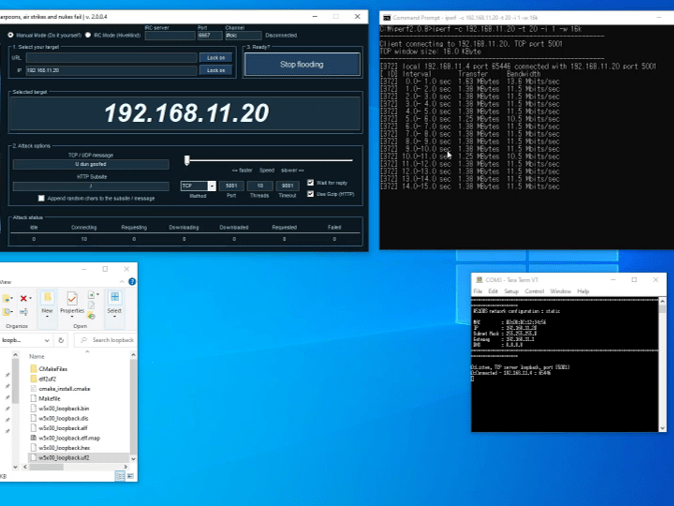This screenshot has width=674, height=506.
Task: Select IRC Mode (HiveMind) radio button
Action: (88, 35)
